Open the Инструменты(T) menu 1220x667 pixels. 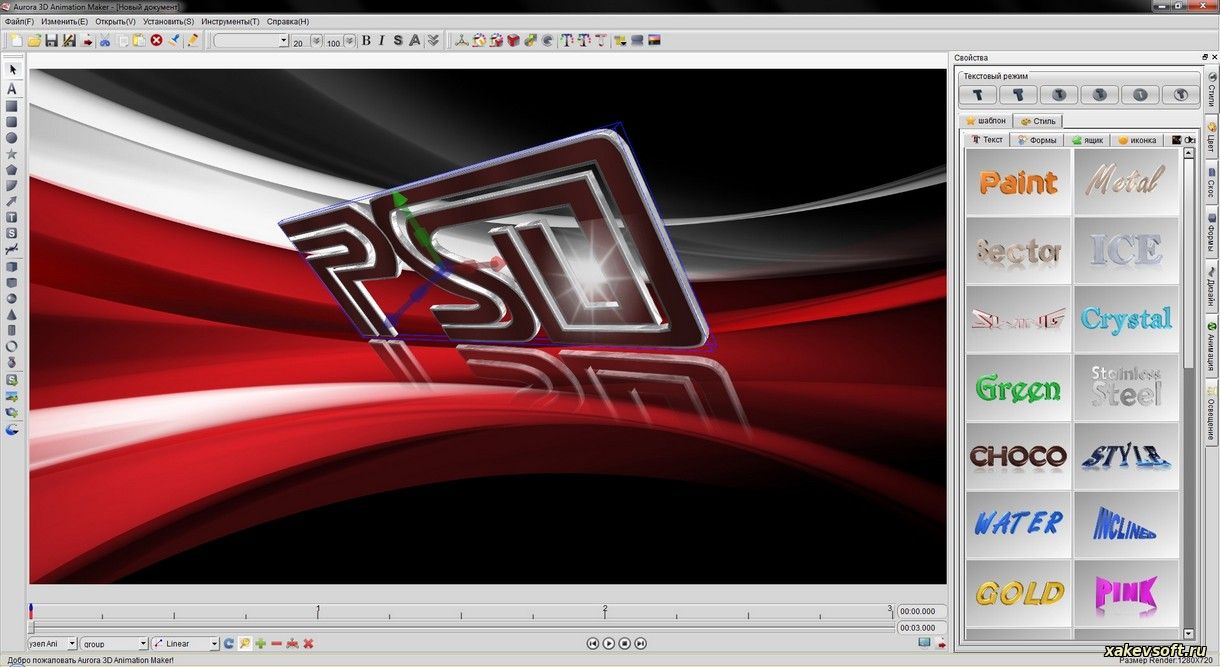point(230,21)
